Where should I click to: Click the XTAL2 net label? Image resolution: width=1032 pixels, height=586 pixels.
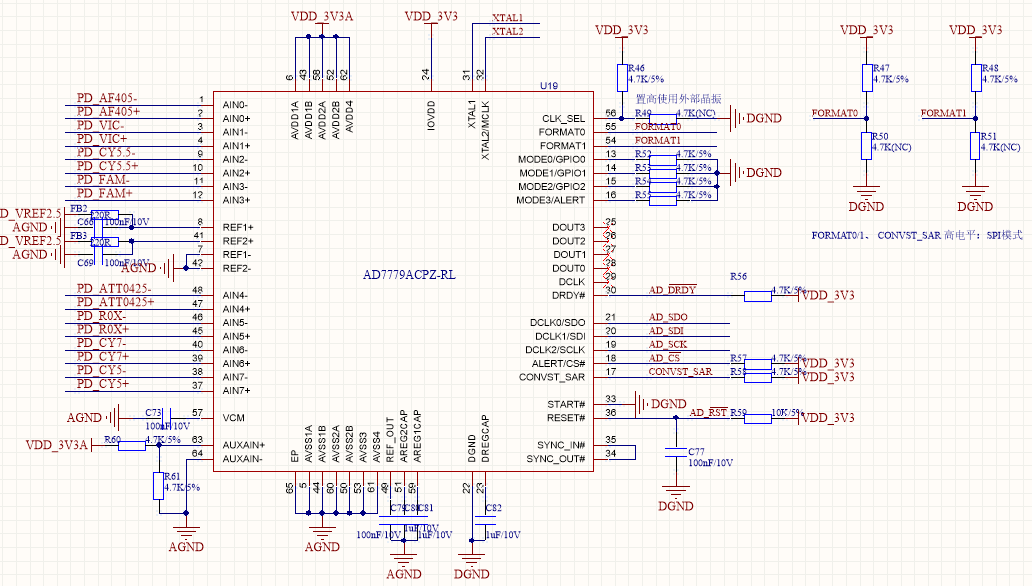[507, 32]
